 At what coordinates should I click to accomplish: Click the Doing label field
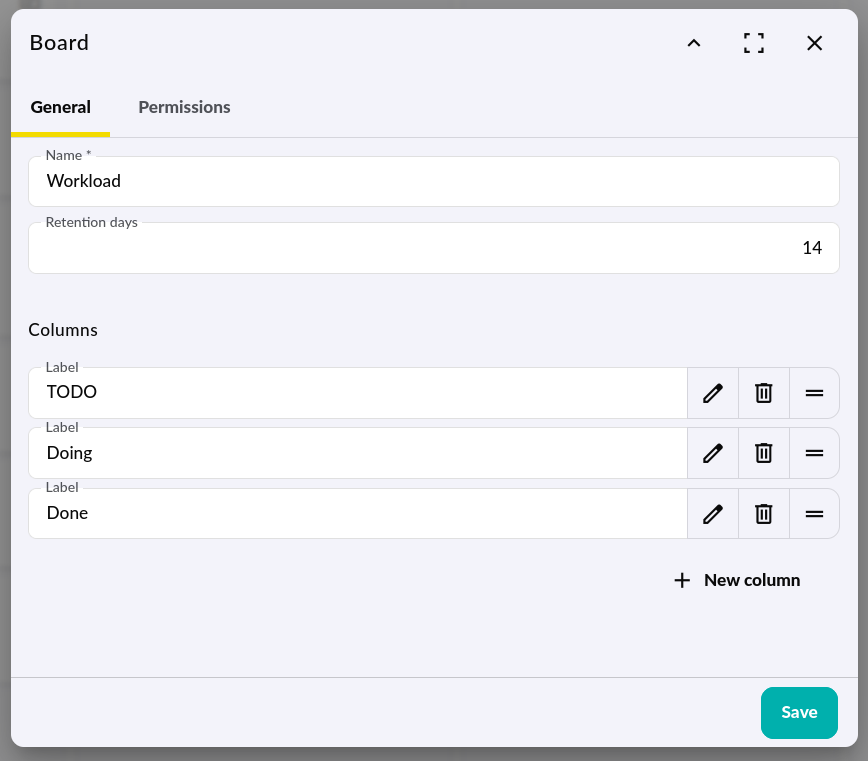pos(358,453)
